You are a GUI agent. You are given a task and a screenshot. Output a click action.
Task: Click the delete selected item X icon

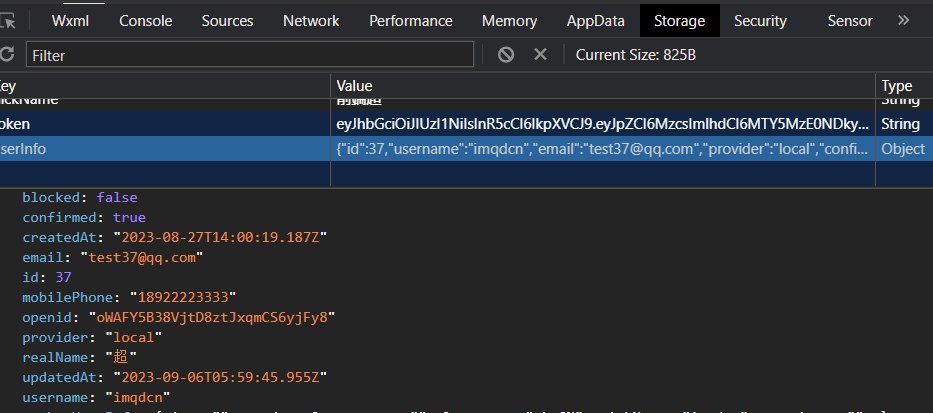coord(540,54)
